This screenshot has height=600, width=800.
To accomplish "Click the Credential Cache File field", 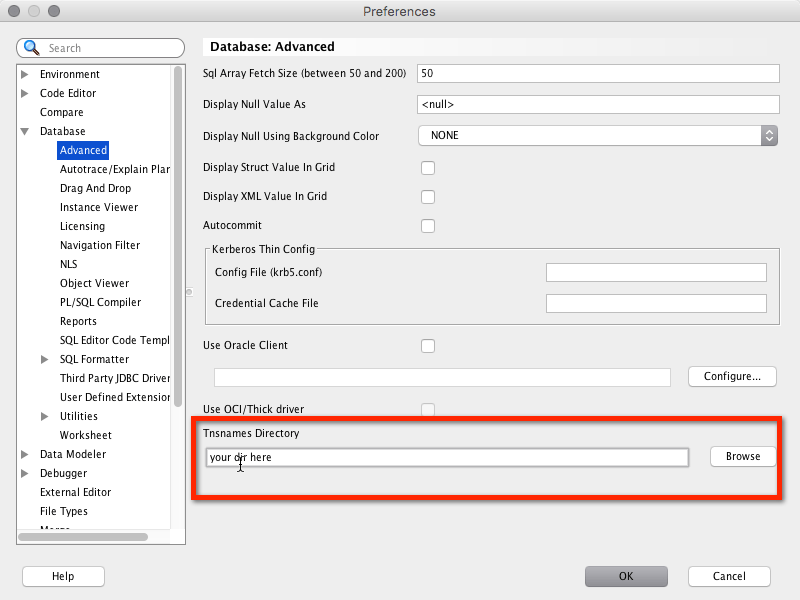I will [x=656, y=304].
